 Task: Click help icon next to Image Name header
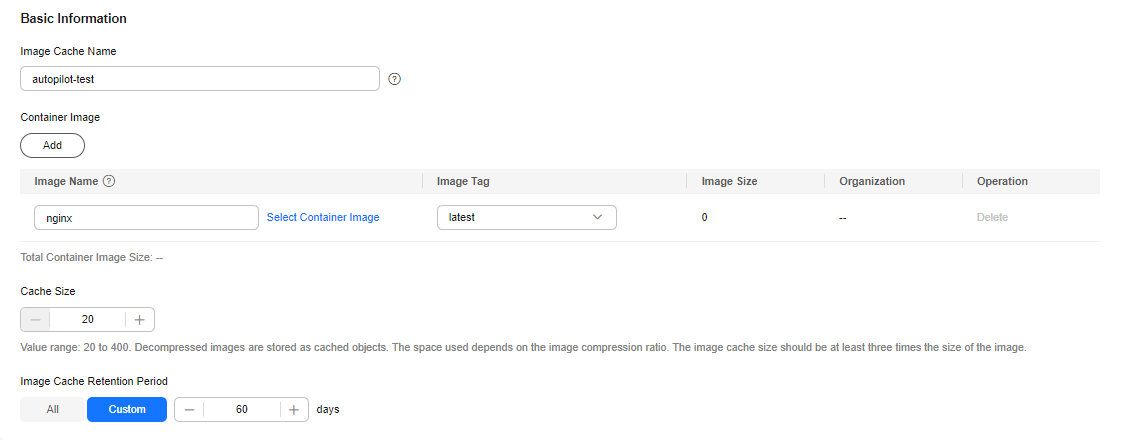point(109,181)
